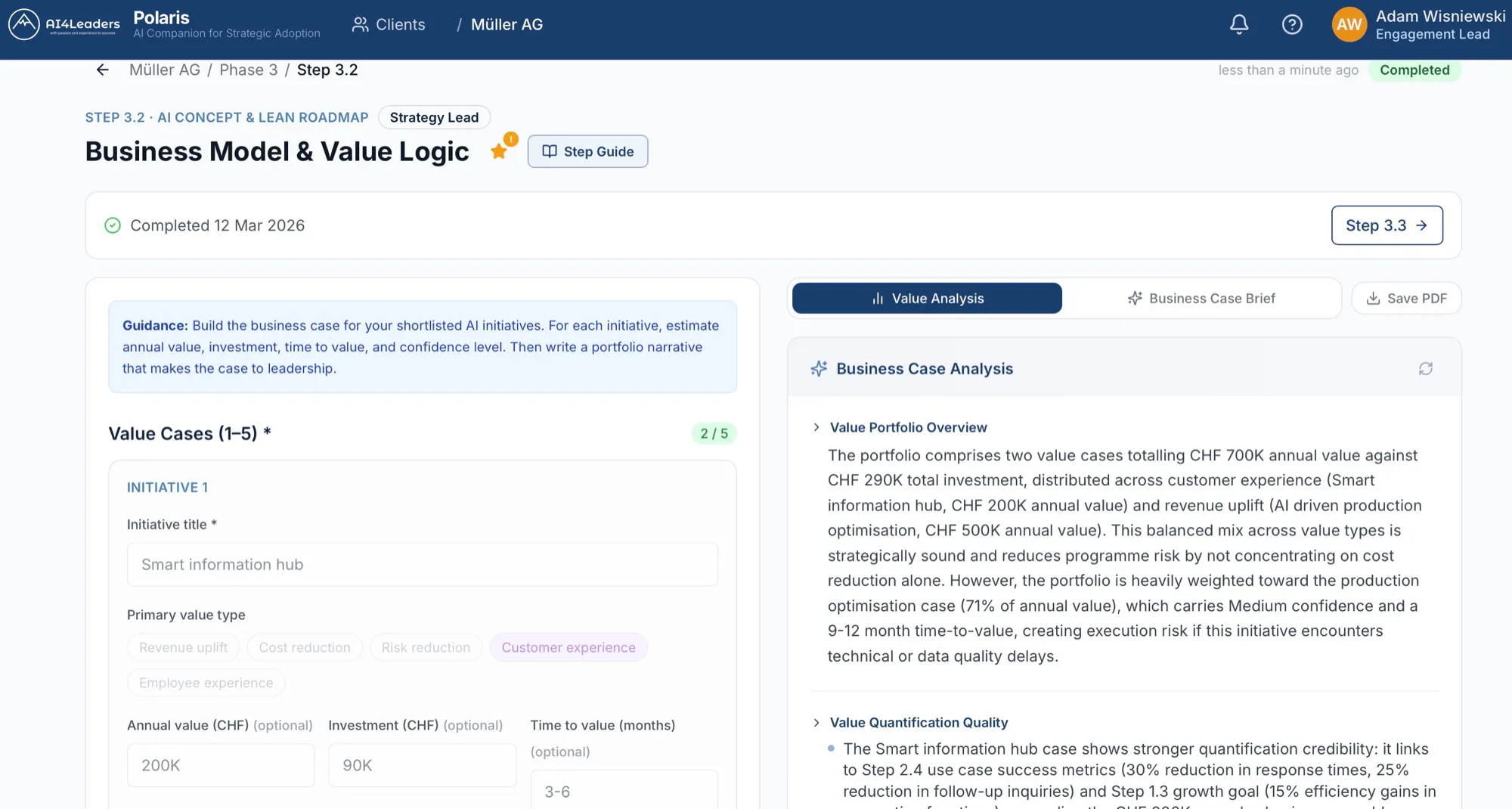Click the Strategy Lead badge
Viewport: 1512px width, 809px height.
point(434,117)
